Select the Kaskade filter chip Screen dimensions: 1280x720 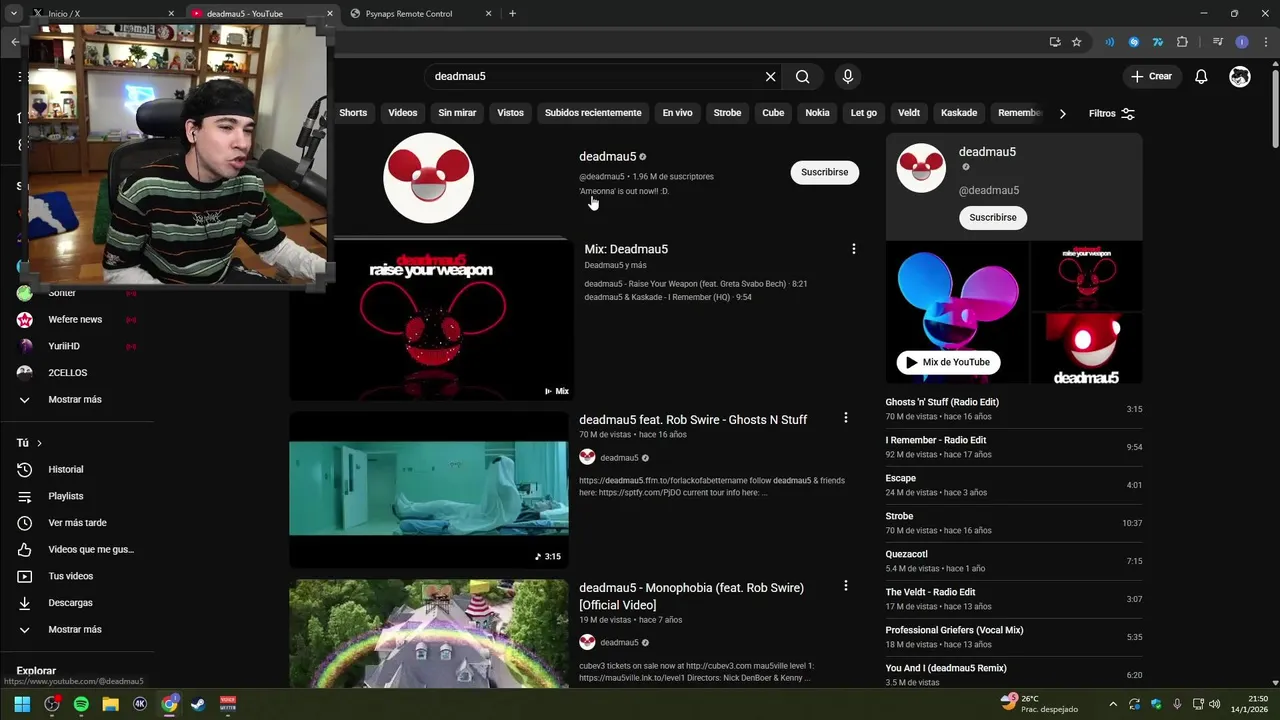(x=959, y=113)
